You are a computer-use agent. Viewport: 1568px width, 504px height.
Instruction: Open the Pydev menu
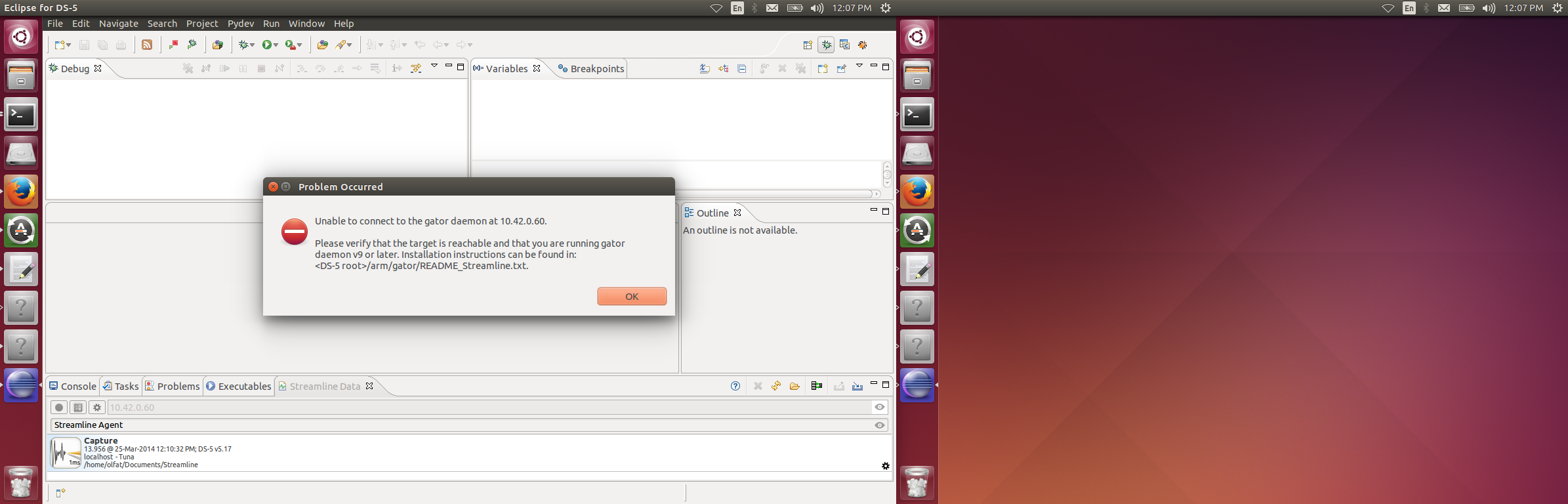coord(240,24)
